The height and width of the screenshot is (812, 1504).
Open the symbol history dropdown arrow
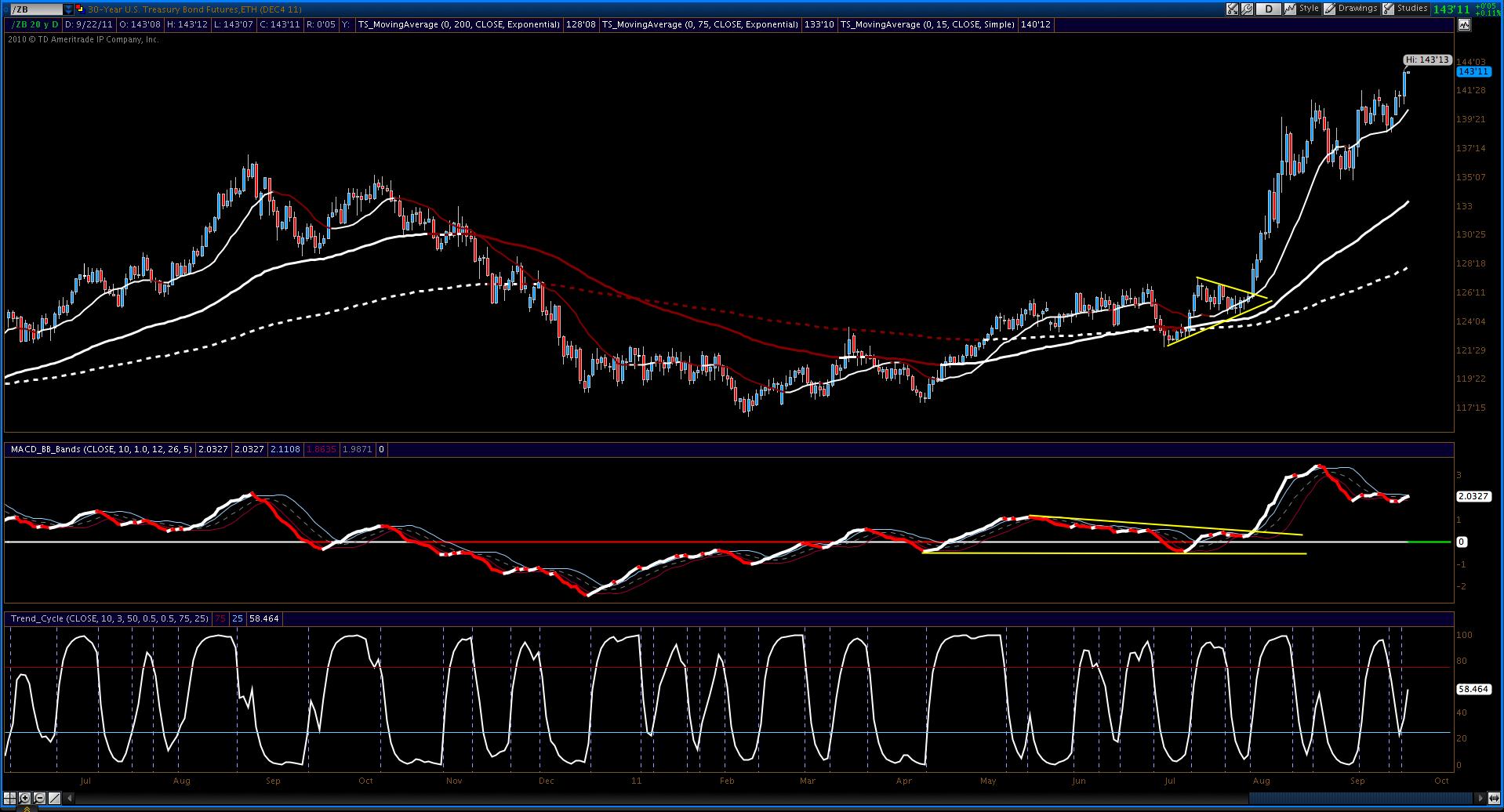(68, 9)
